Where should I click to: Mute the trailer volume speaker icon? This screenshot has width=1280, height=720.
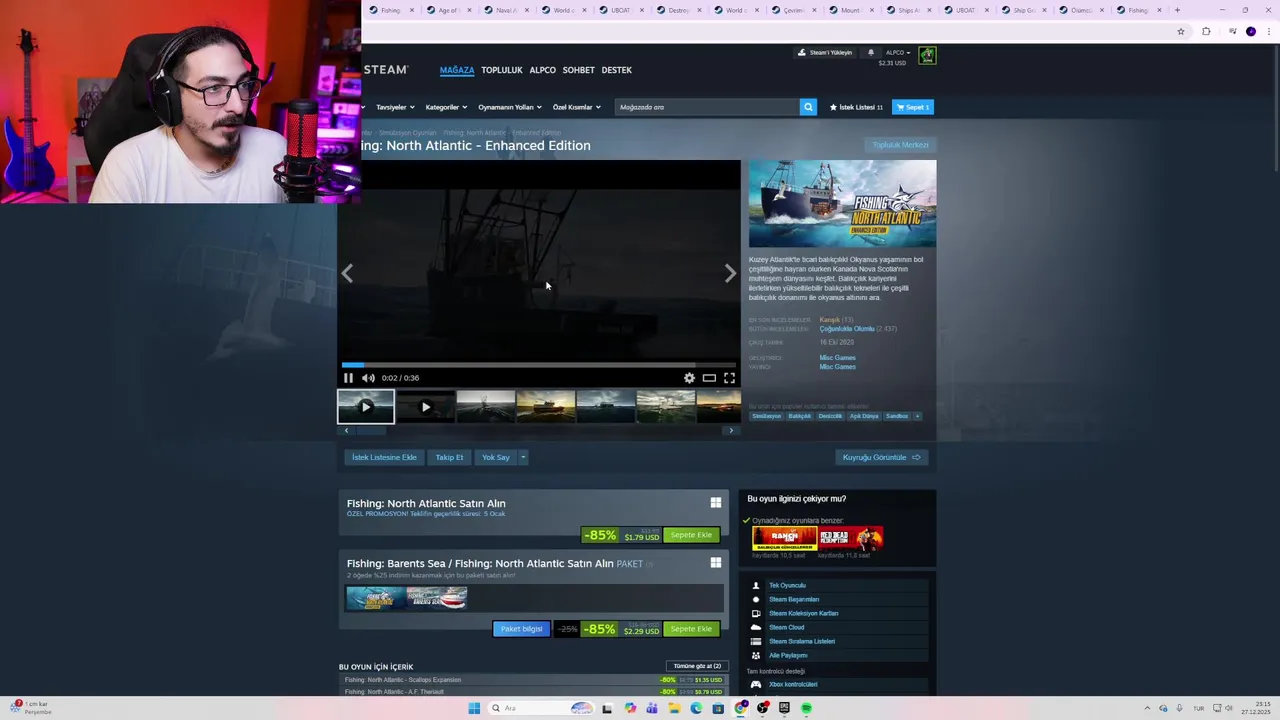click(x=368, y=378)
